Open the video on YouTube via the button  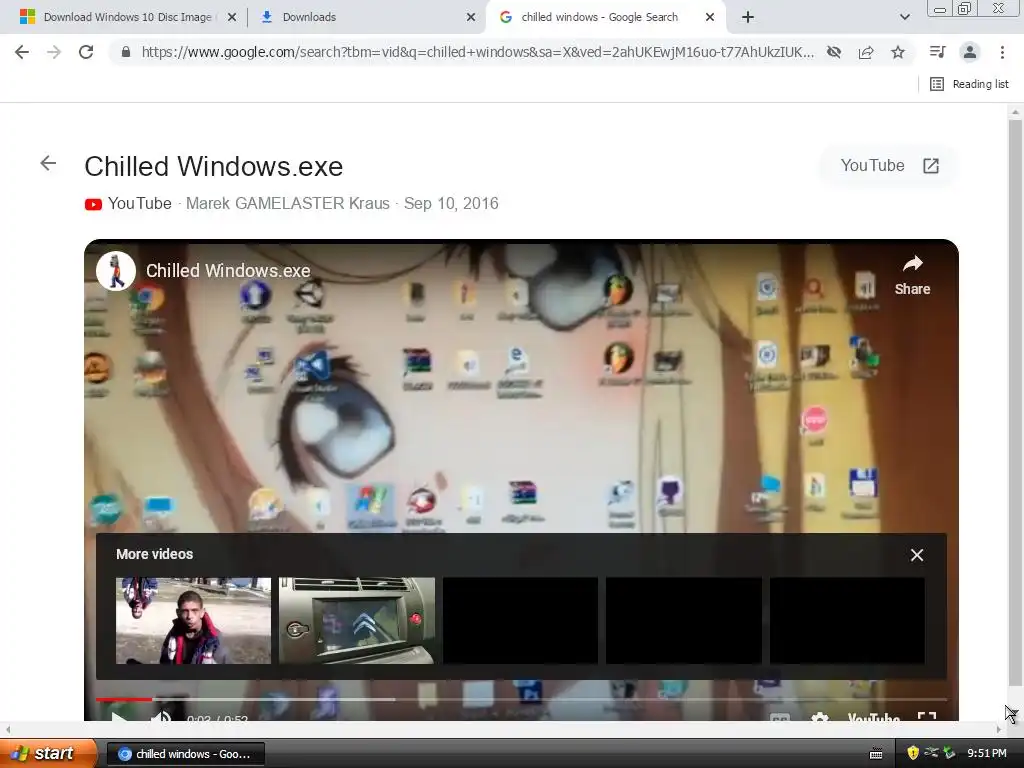point(889,166)
